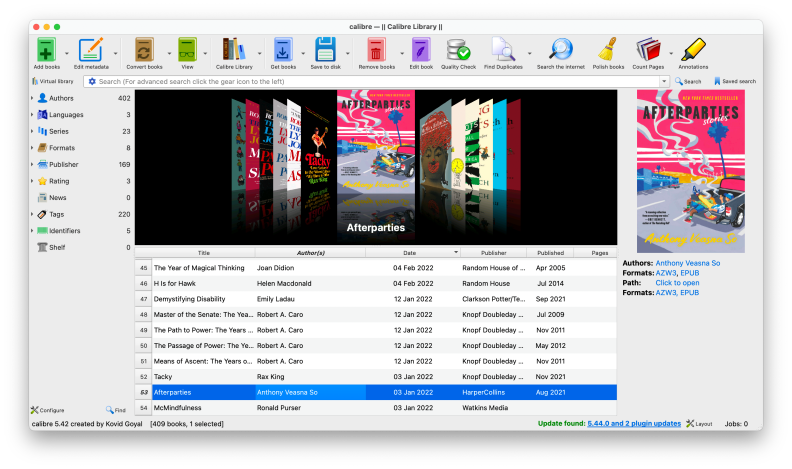Click advanced search gear icon
This screenshot has width=792, height=469.
[92, 81]
